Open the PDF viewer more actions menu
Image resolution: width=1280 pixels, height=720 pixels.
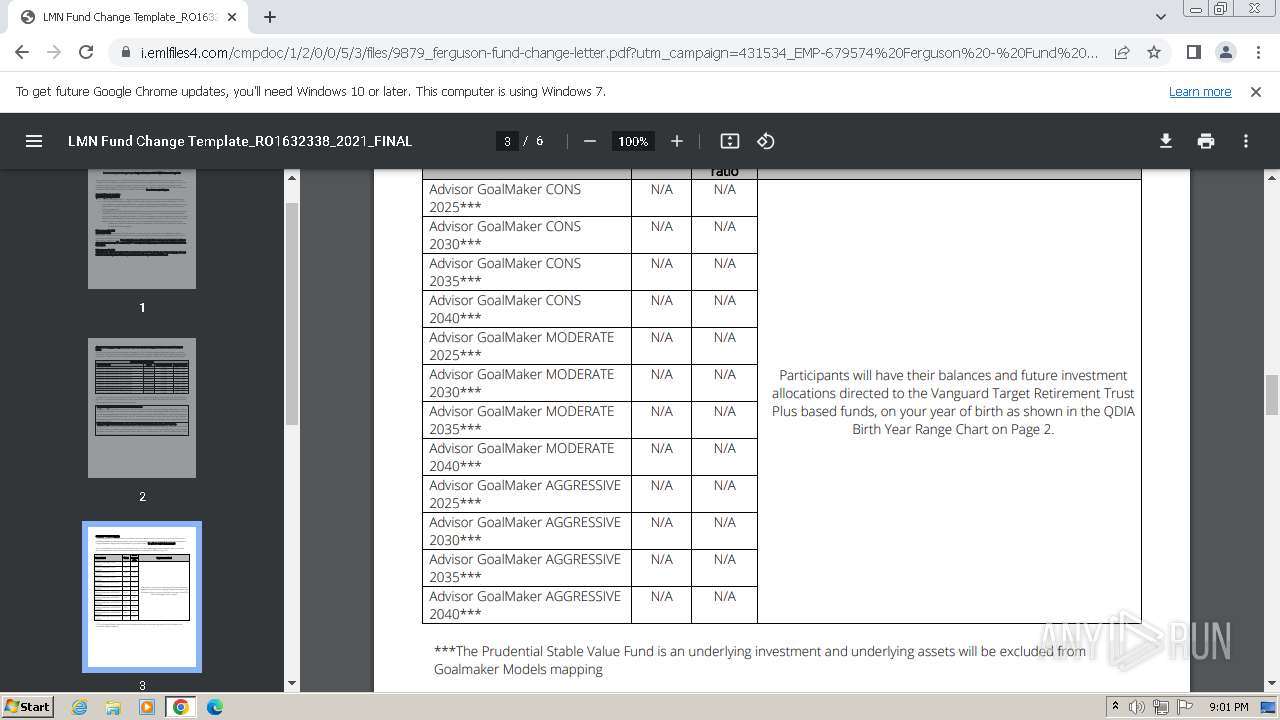tap(1246, 141)
